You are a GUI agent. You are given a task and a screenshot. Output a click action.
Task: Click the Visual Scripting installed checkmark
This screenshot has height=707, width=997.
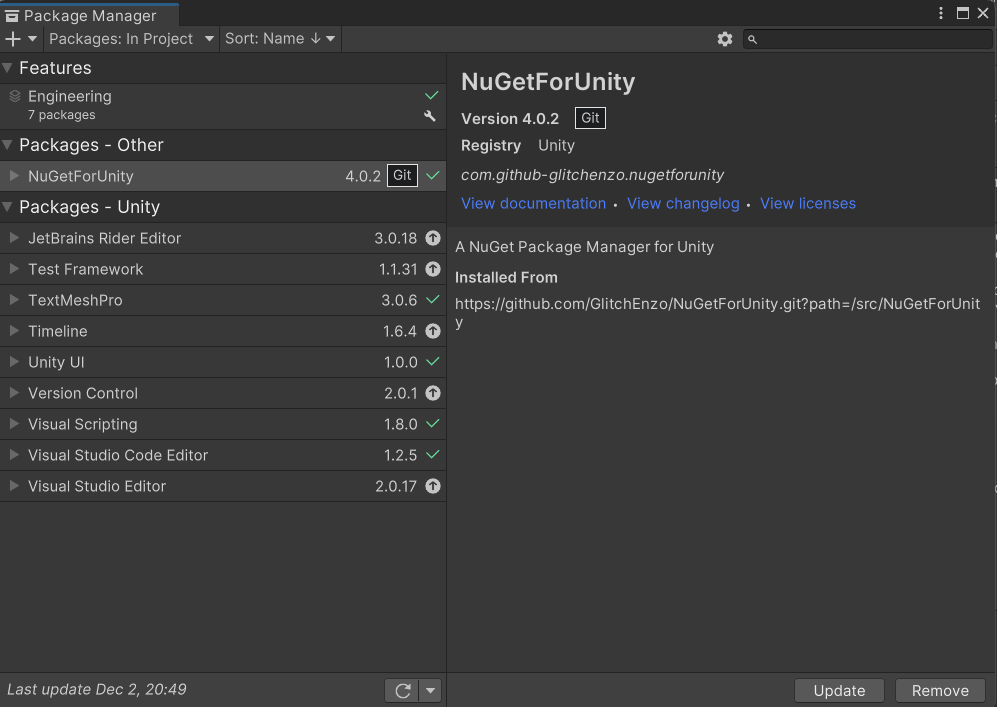click(433, 423)
